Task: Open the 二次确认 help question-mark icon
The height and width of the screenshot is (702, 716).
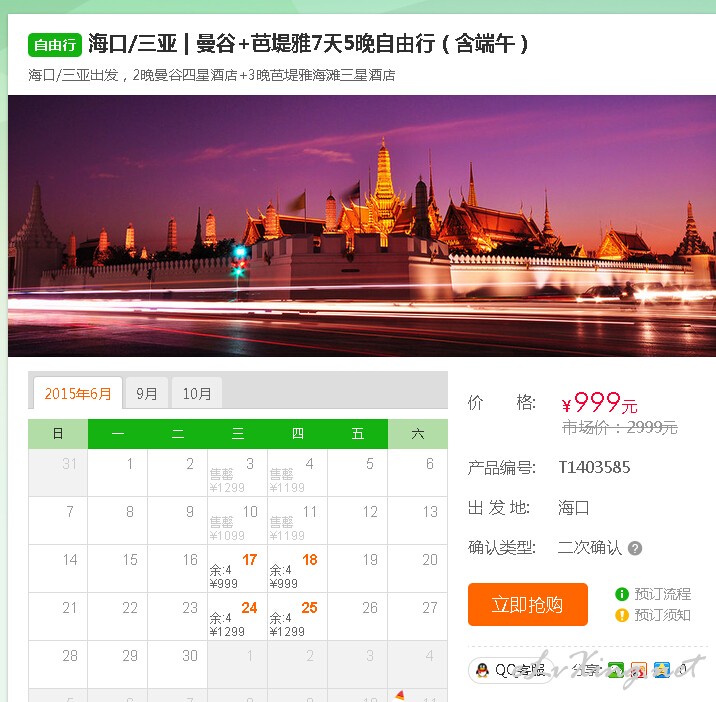Action: (635, 548)
